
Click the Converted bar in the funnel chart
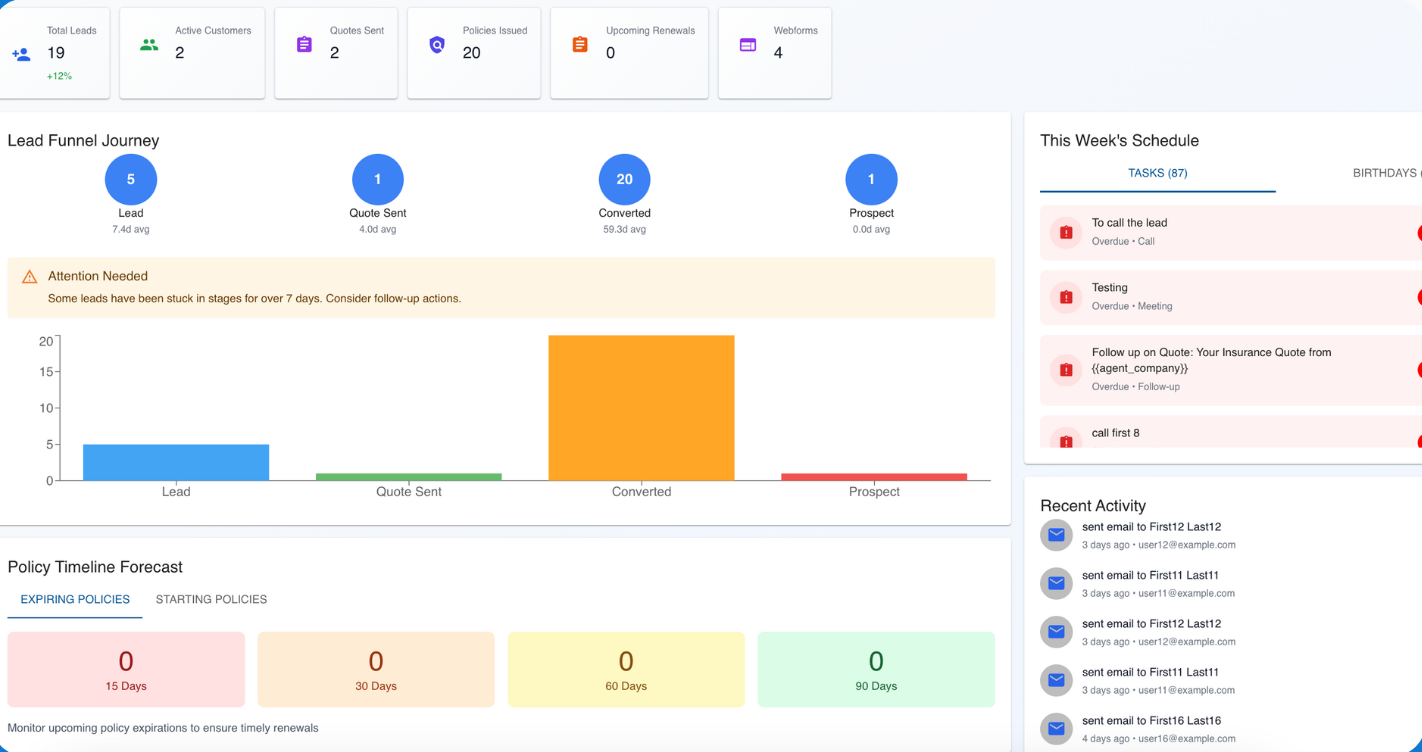click(641, 405)
